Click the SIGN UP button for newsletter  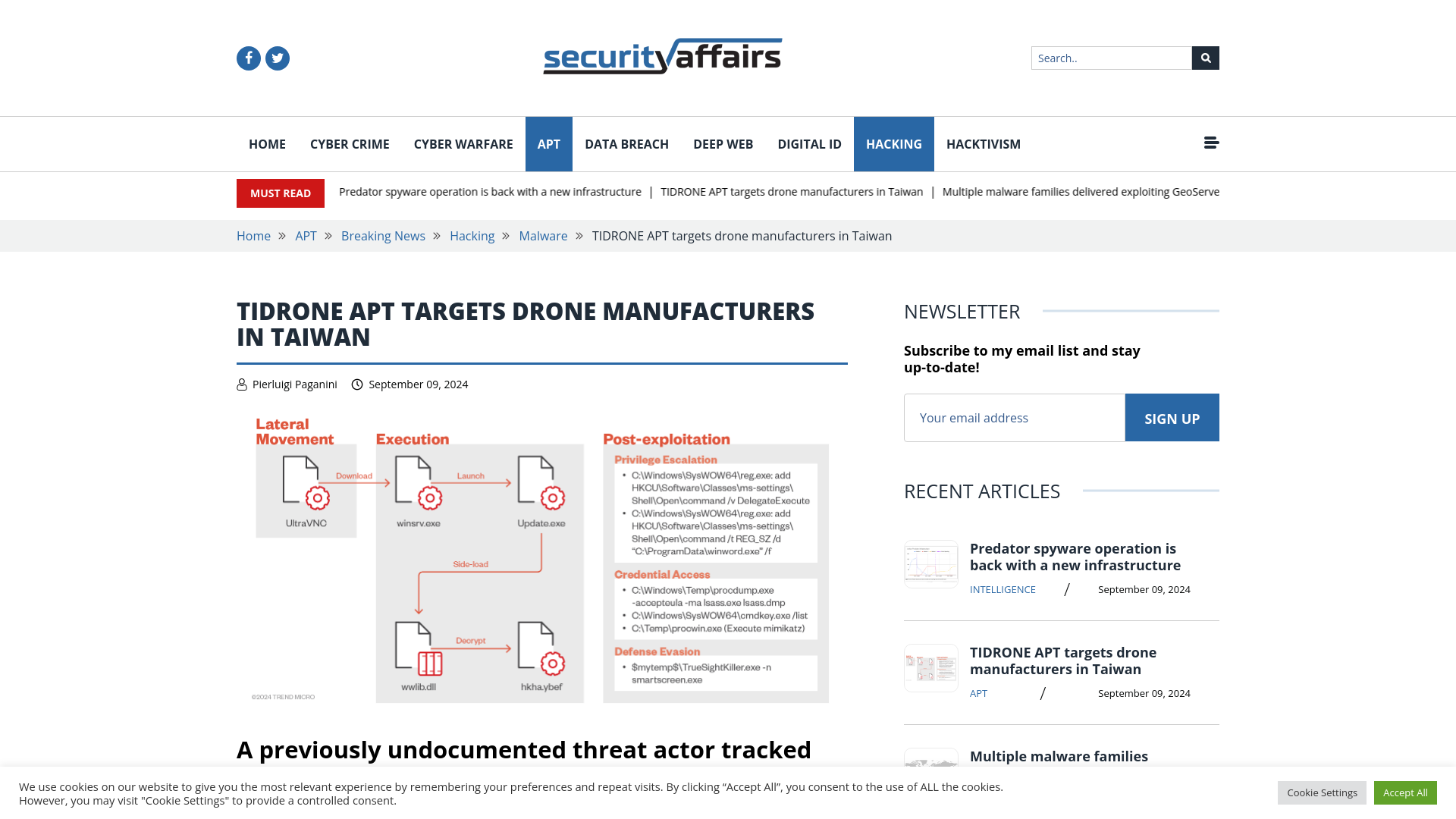point(1172,417)
